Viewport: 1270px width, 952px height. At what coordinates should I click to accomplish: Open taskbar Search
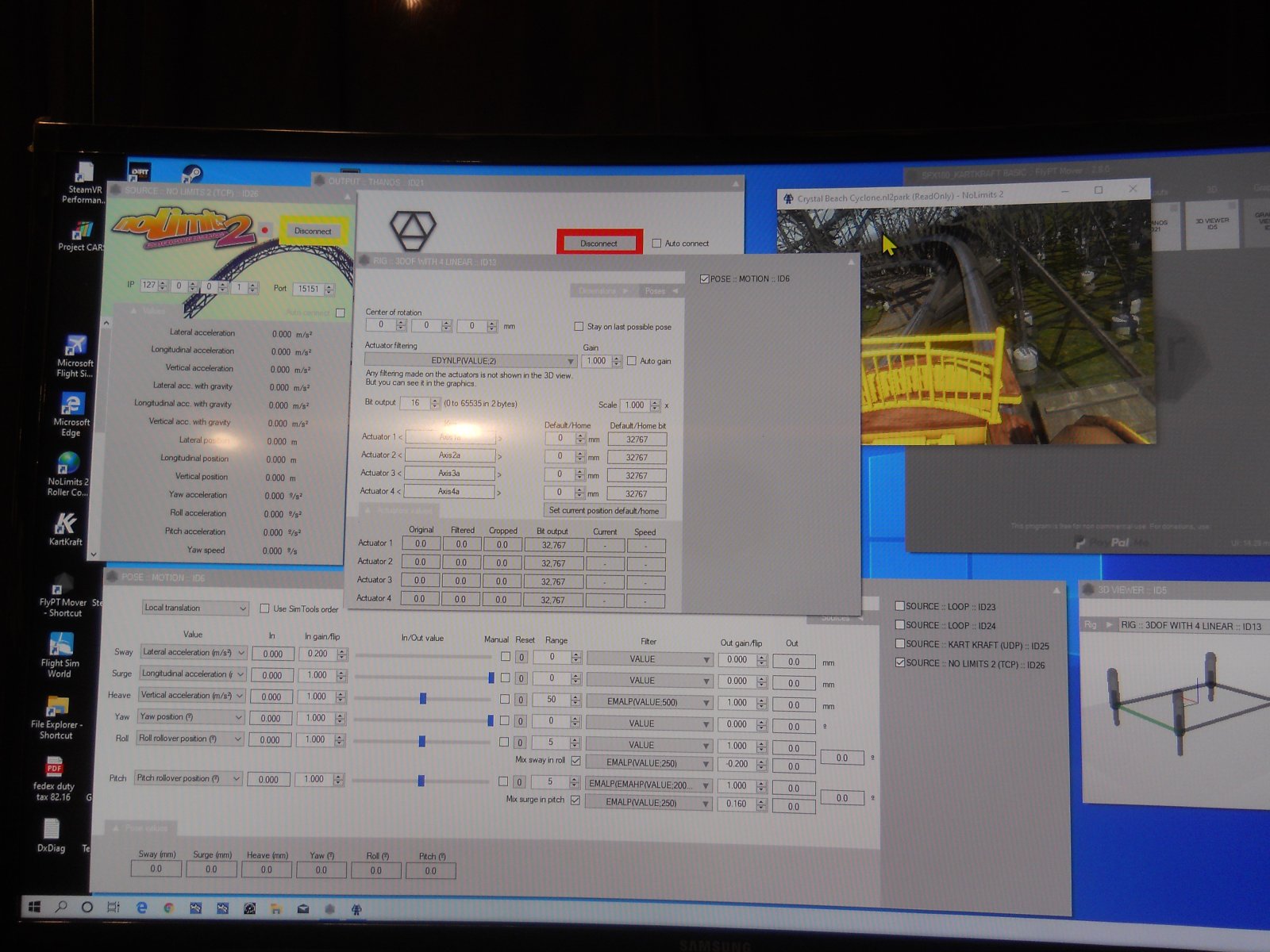coord(61,906)
